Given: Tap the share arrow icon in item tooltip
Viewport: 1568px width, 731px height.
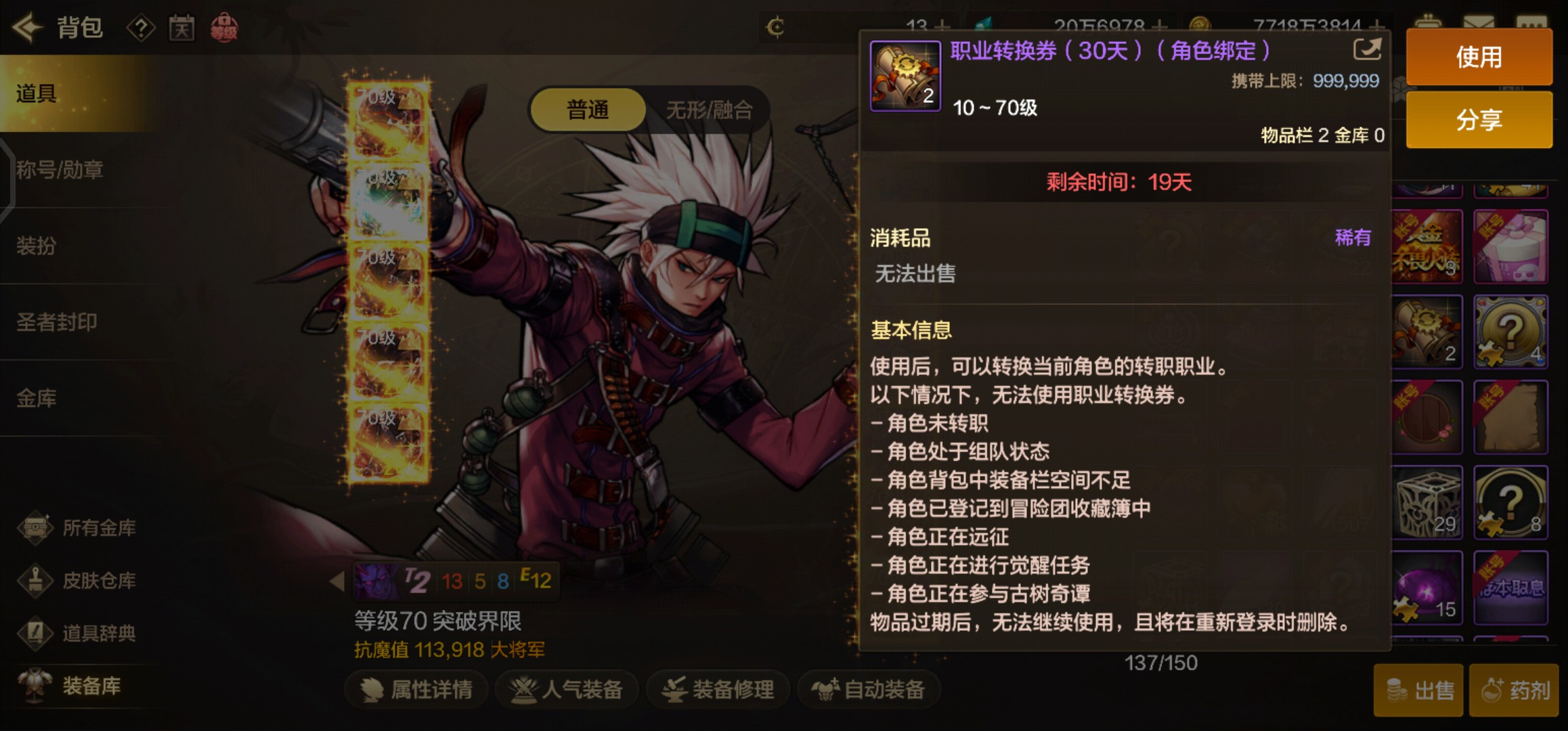Looking at the screenshot, I should [1366, 49].
